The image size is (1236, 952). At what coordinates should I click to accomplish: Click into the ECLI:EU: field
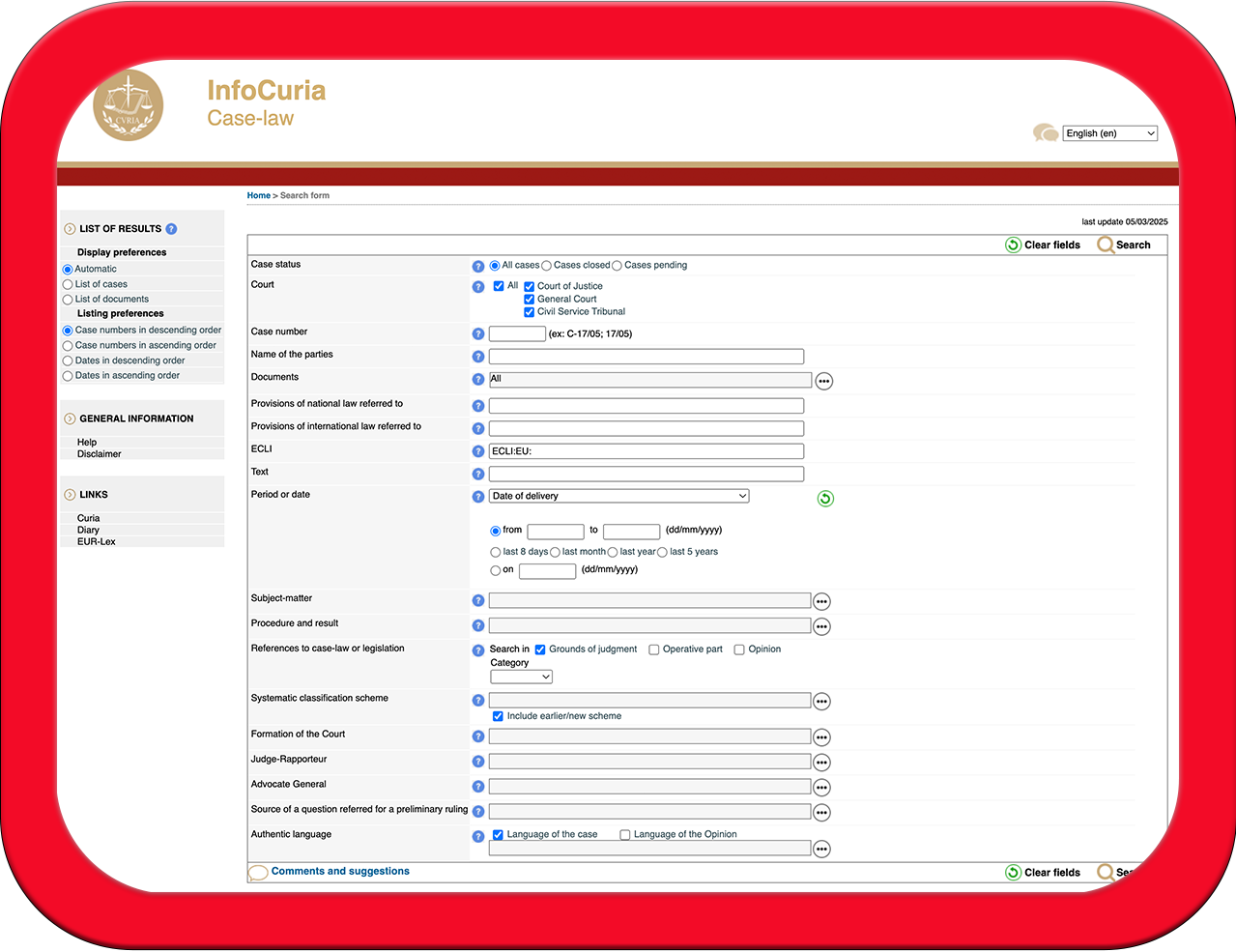647,451
